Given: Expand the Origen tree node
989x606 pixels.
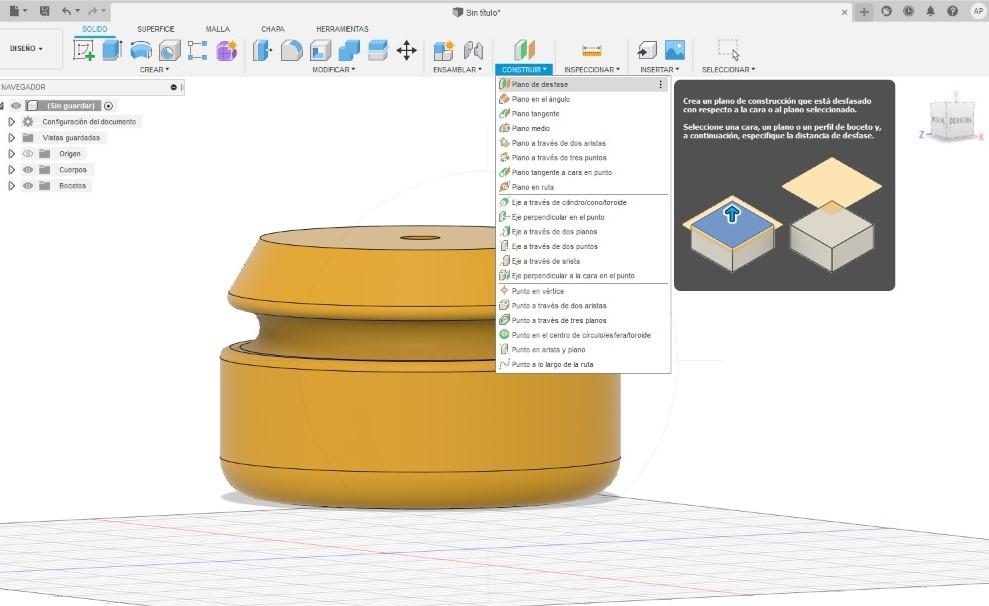Looking at the screenshot, I should [11, 154].
